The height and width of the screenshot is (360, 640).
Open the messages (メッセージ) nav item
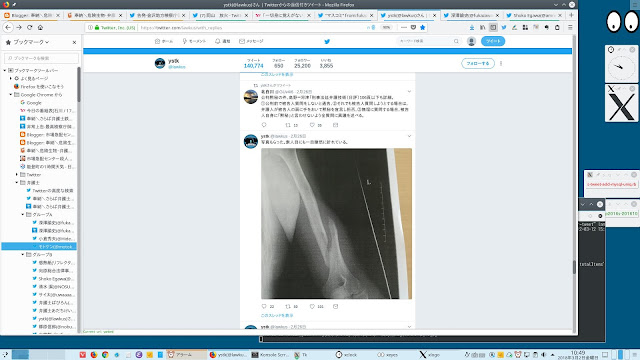coord(251,41)
